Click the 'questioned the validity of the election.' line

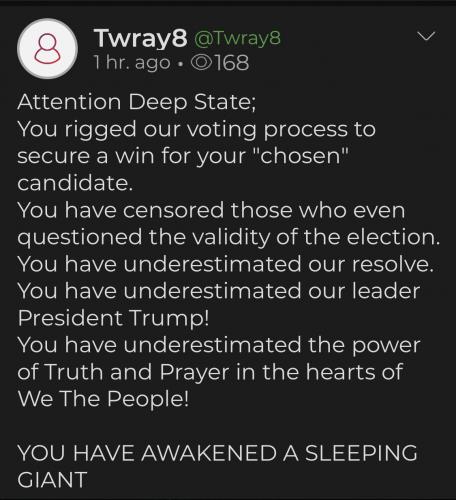tap(229, 237)
